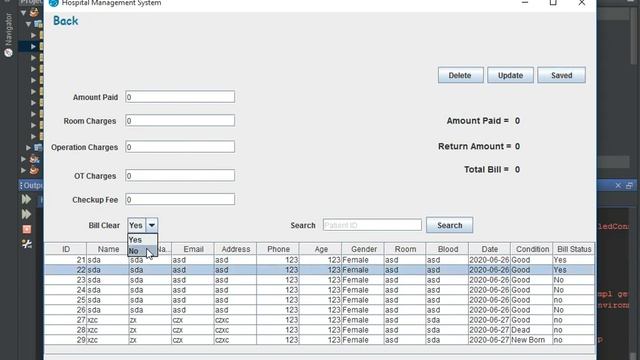The width and height of the screenshot is (640, 360).
Task: Click the Patient ID search field
Action: pos(372,225)
